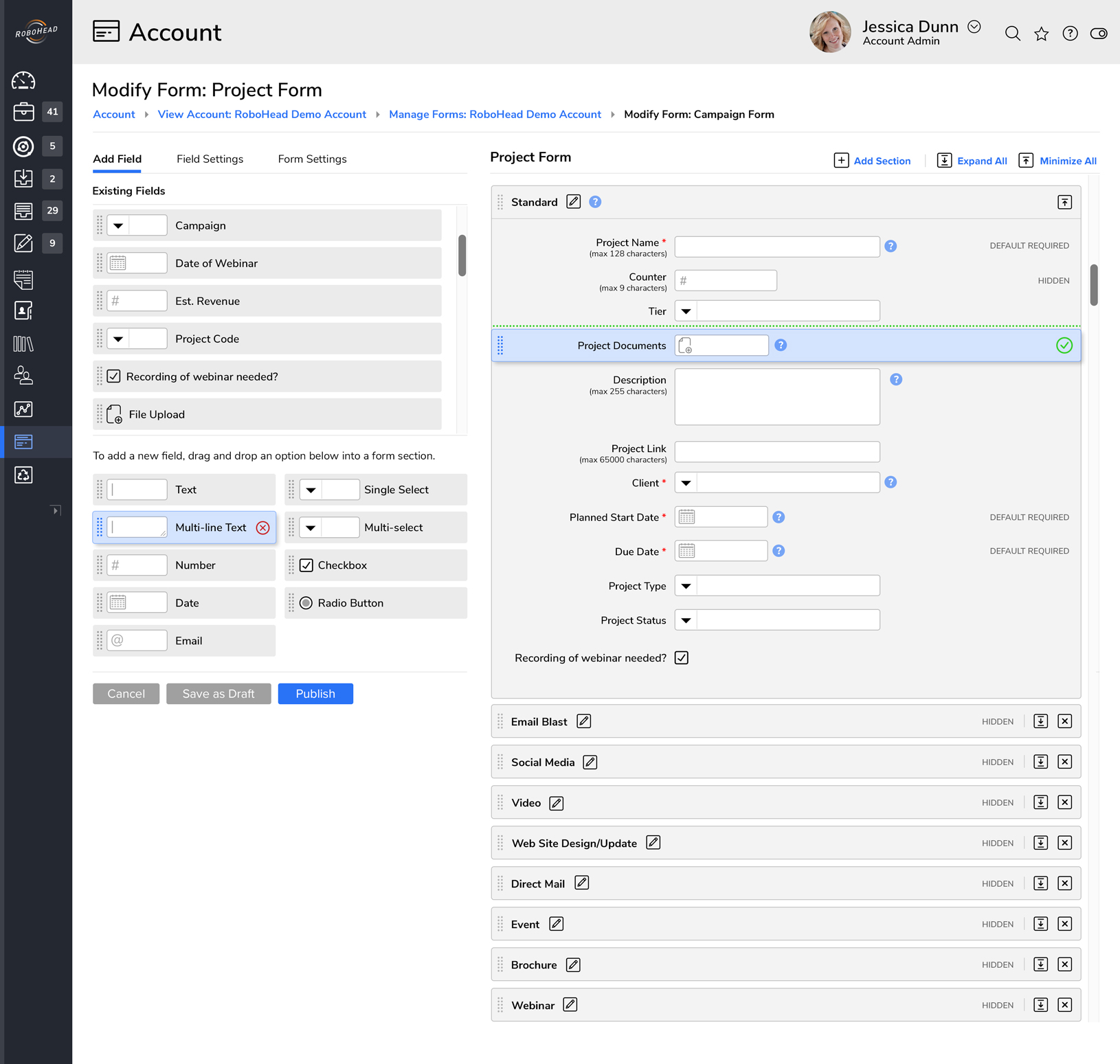Open the Tier dropdown
This screenshot has height=1064, width=1120.
pos(686,311)
